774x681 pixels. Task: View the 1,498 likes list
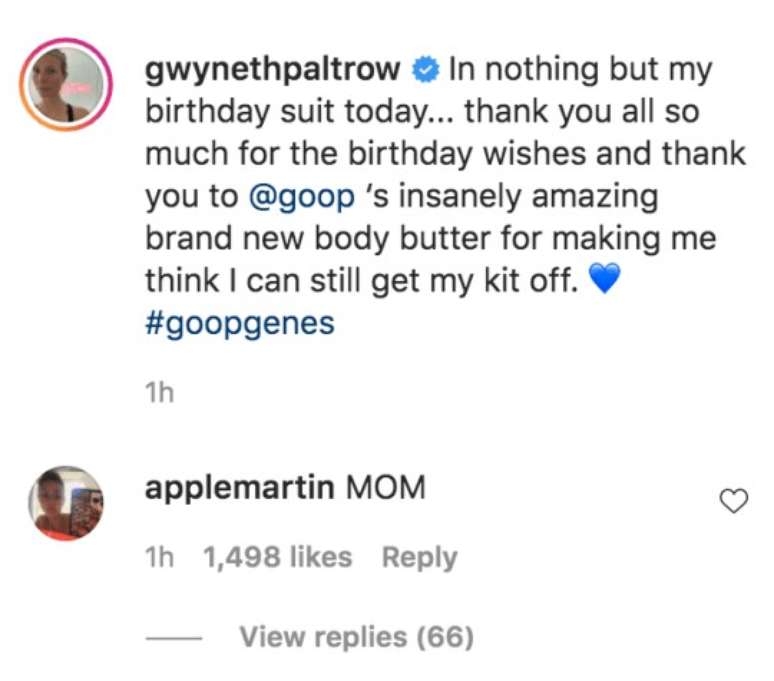[x=278, y=557]
